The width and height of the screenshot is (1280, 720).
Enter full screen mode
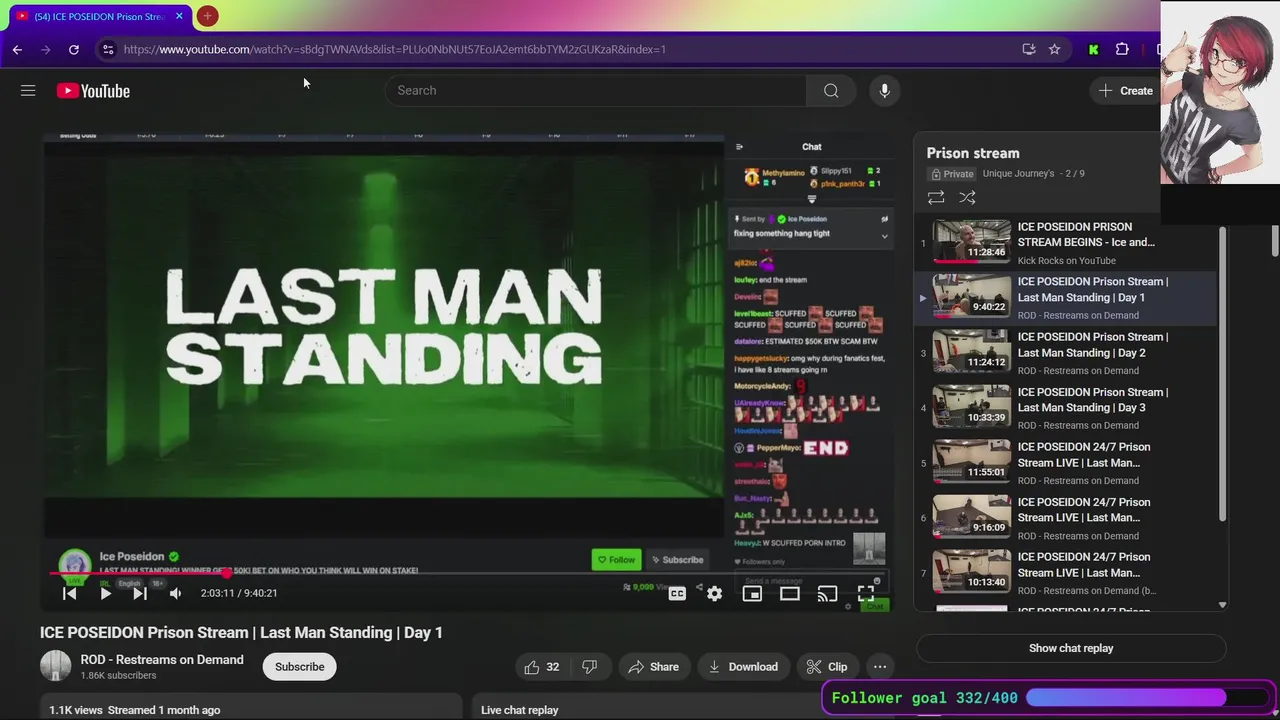865,593
